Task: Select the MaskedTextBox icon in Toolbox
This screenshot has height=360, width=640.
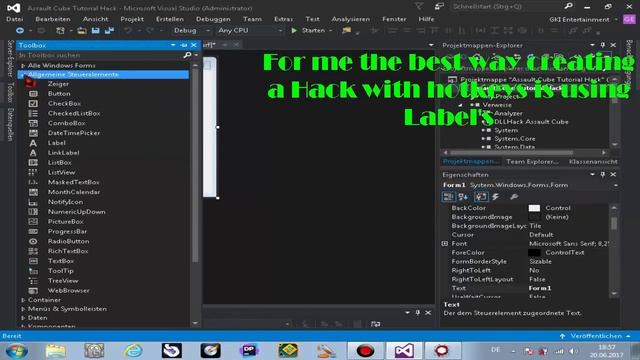Action: click(x=33, y=182)
